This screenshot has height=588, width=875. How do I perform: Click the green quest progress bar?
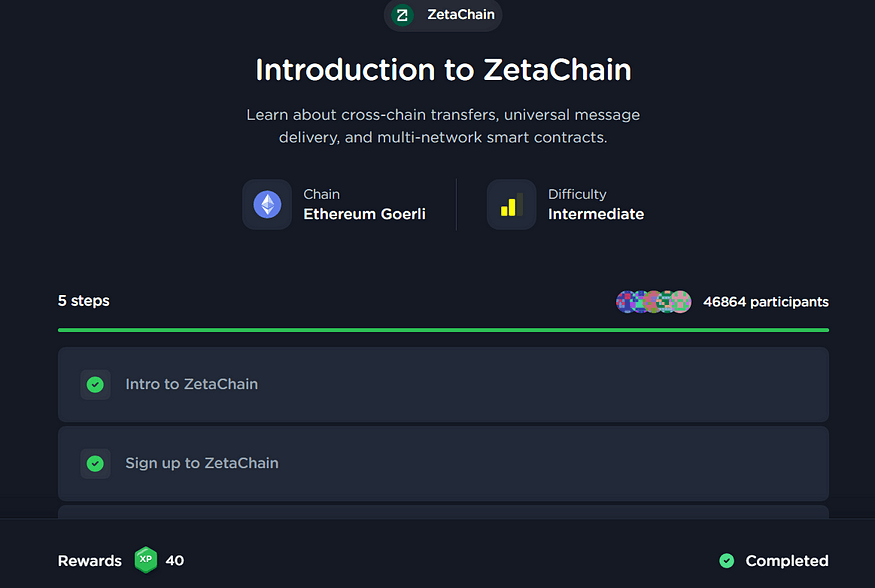pyautogui.click(x=443, y=329)
